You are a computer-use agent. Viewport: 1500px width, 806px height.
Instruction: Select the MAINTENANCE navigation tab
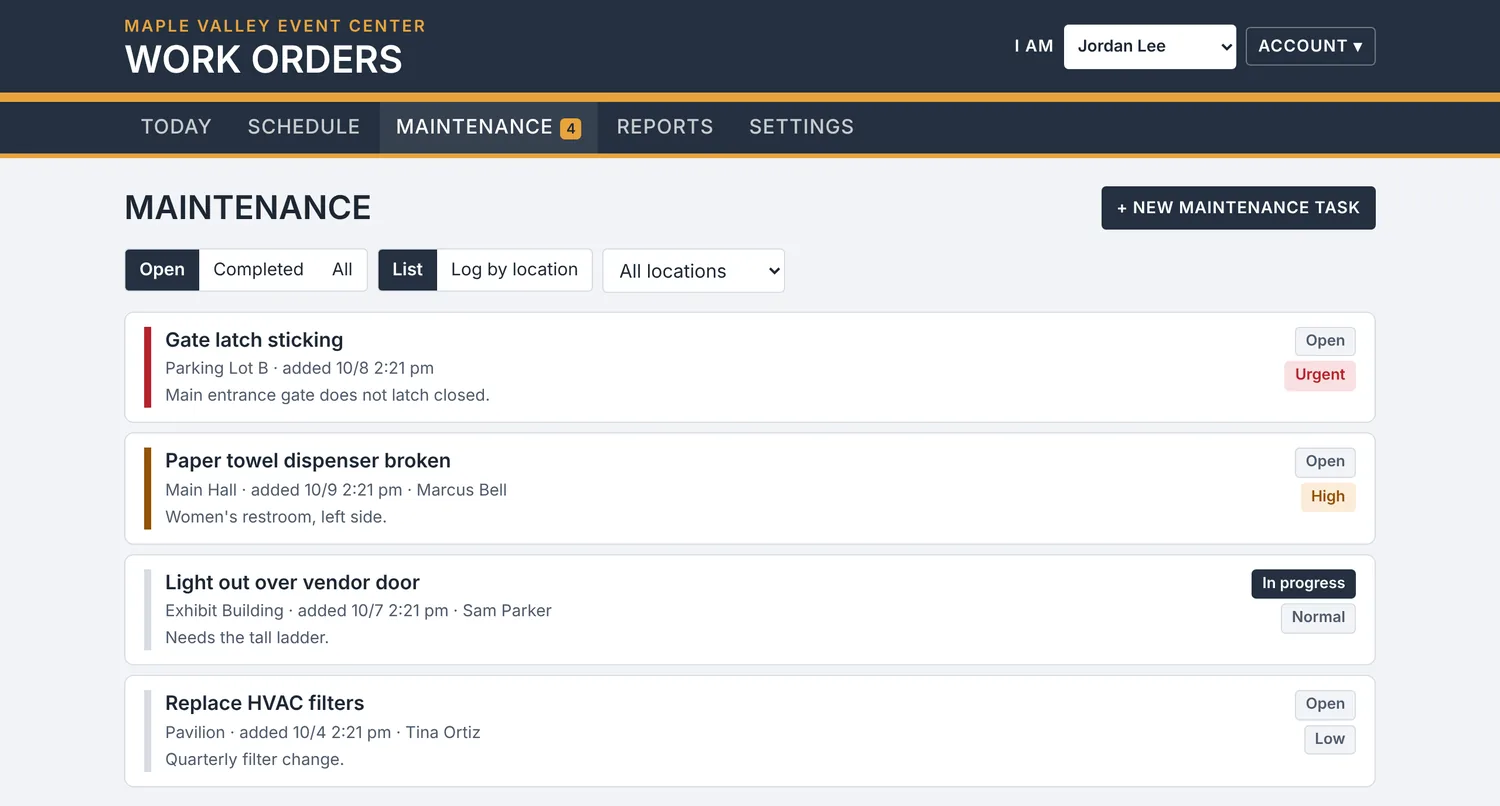(x=488, y=127)
